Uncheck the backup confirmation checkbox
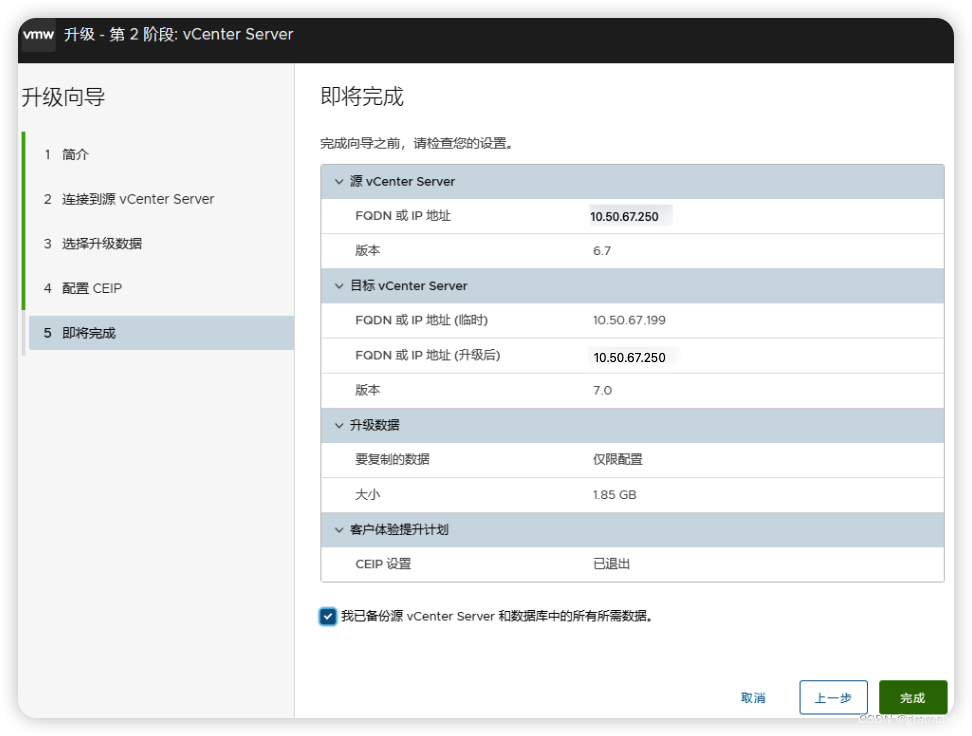Screen dimensions: 972x736 [328, 616]
